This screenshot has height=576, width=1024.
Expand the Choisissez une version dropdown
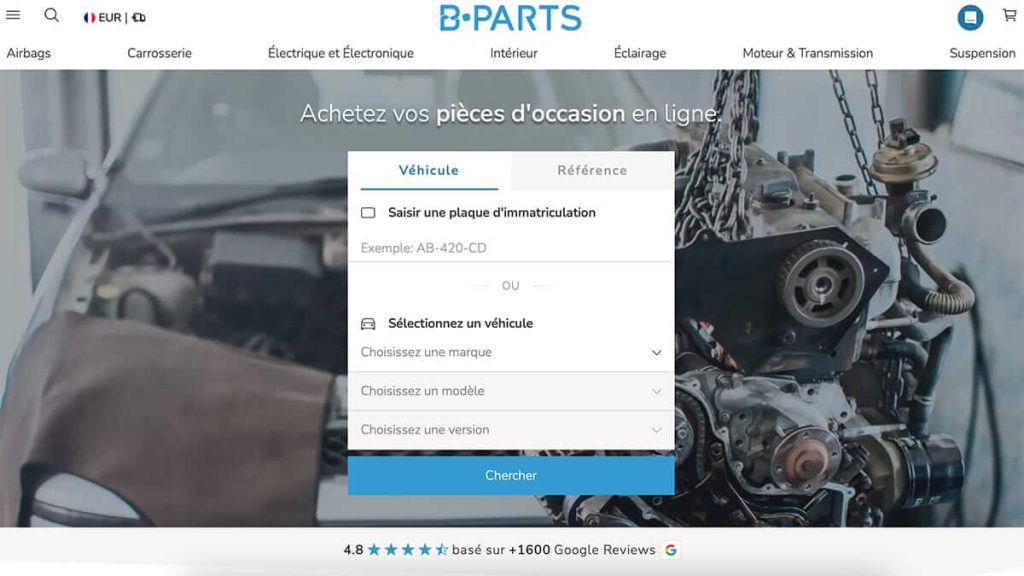(x=510, y=430)
